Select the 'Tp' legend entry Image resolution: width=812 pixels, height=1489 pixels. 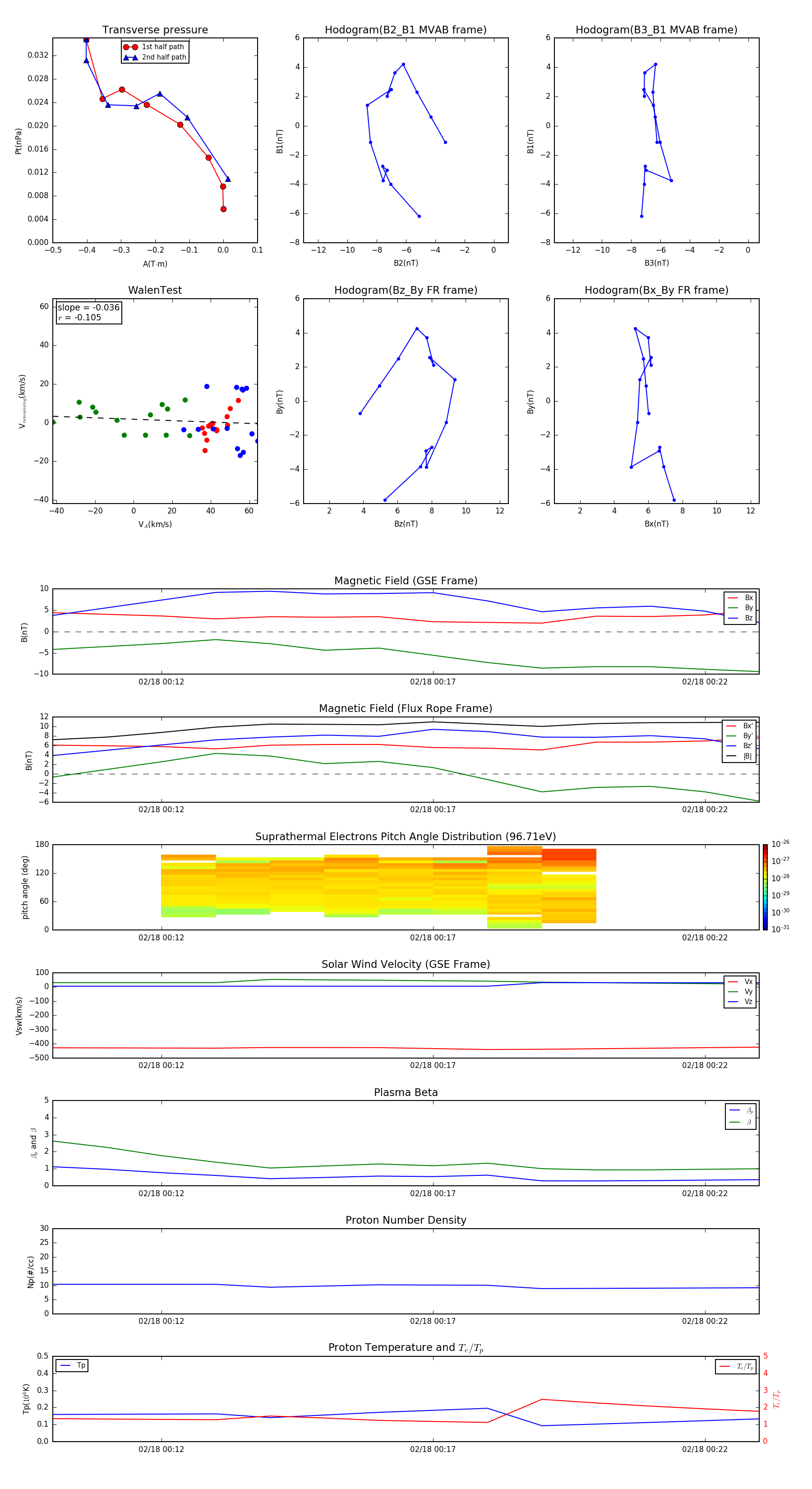coord(72,1366)
